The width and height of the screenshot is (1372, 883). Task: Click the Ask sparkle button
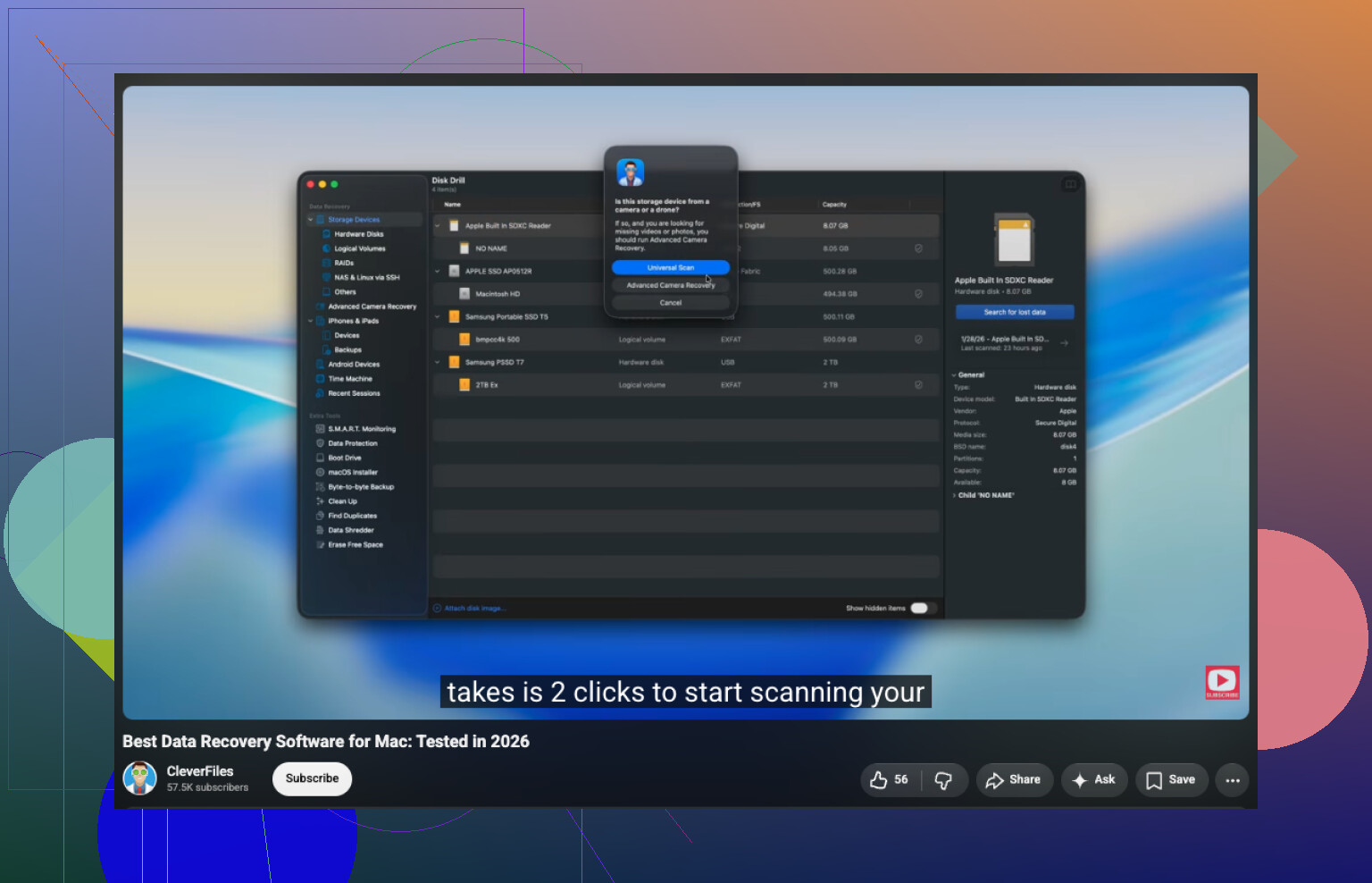[1094, 780]
